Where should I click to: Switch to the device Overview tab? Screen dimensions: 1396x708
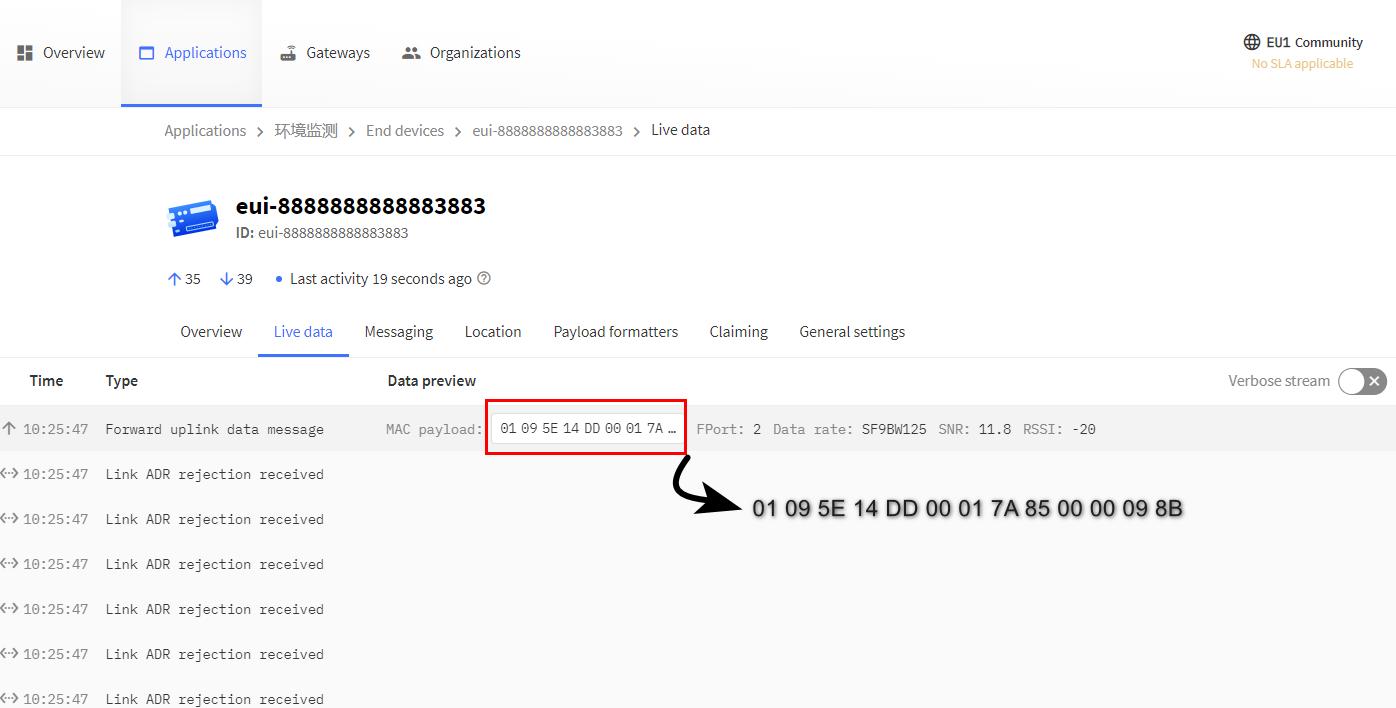click(x=211, y=332)
